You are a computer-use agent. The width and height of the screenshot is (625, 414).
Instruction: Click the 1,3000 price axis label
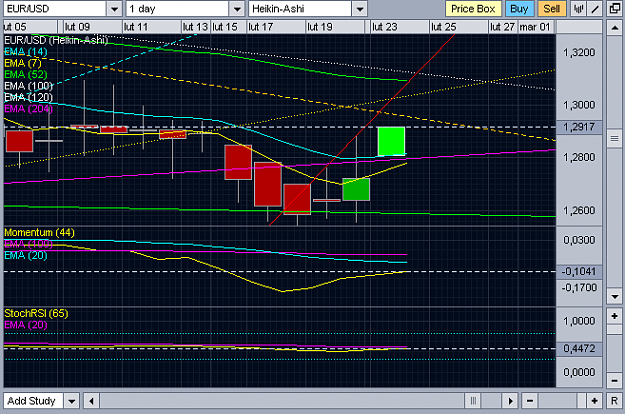(x=579, y=105)
